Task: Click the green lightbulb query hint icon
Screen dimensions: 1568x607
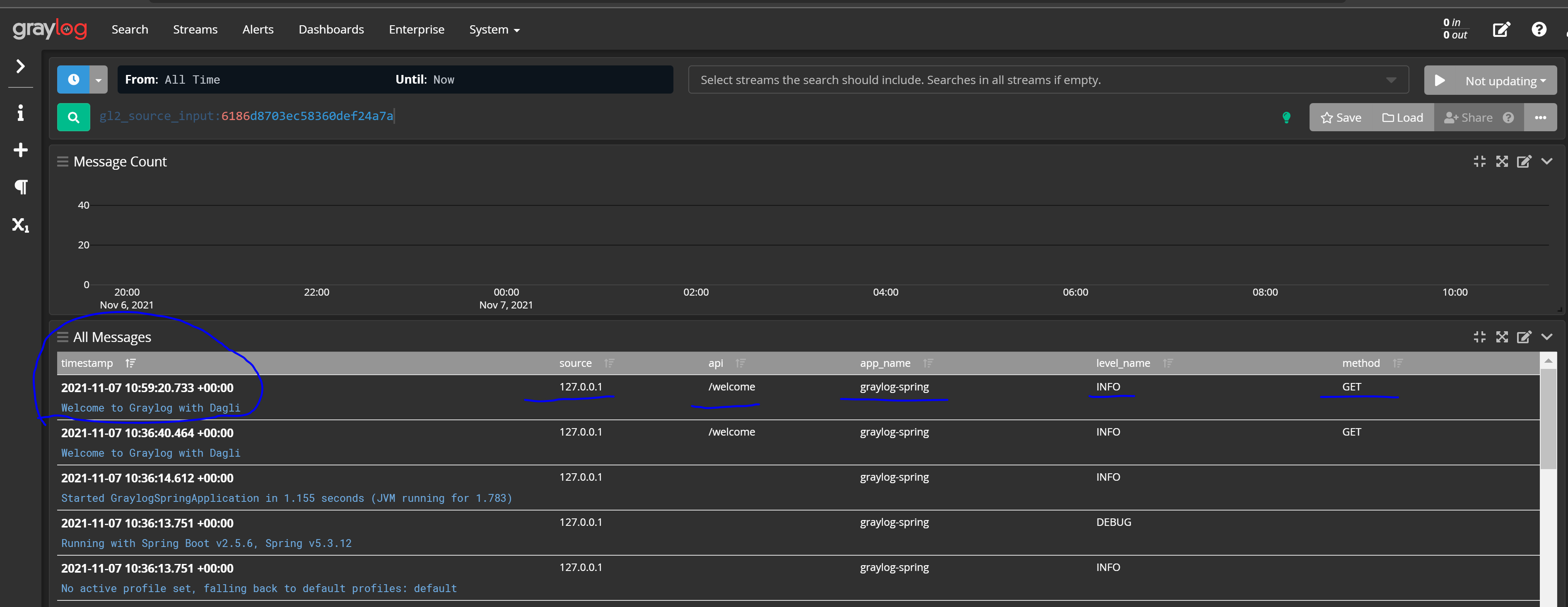Action: 1286,118
